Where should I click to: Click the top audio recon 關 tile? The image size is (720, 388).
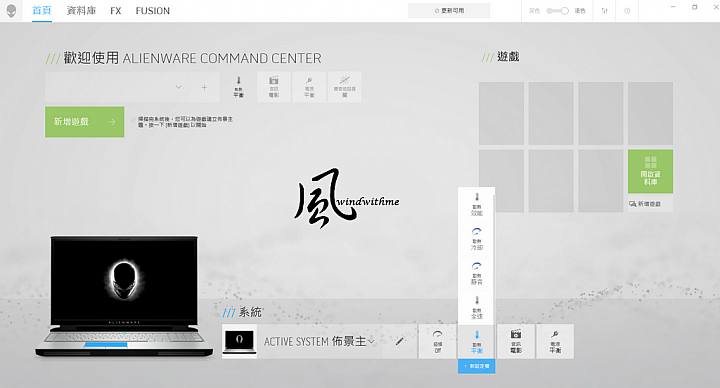[x=344, y=87]
